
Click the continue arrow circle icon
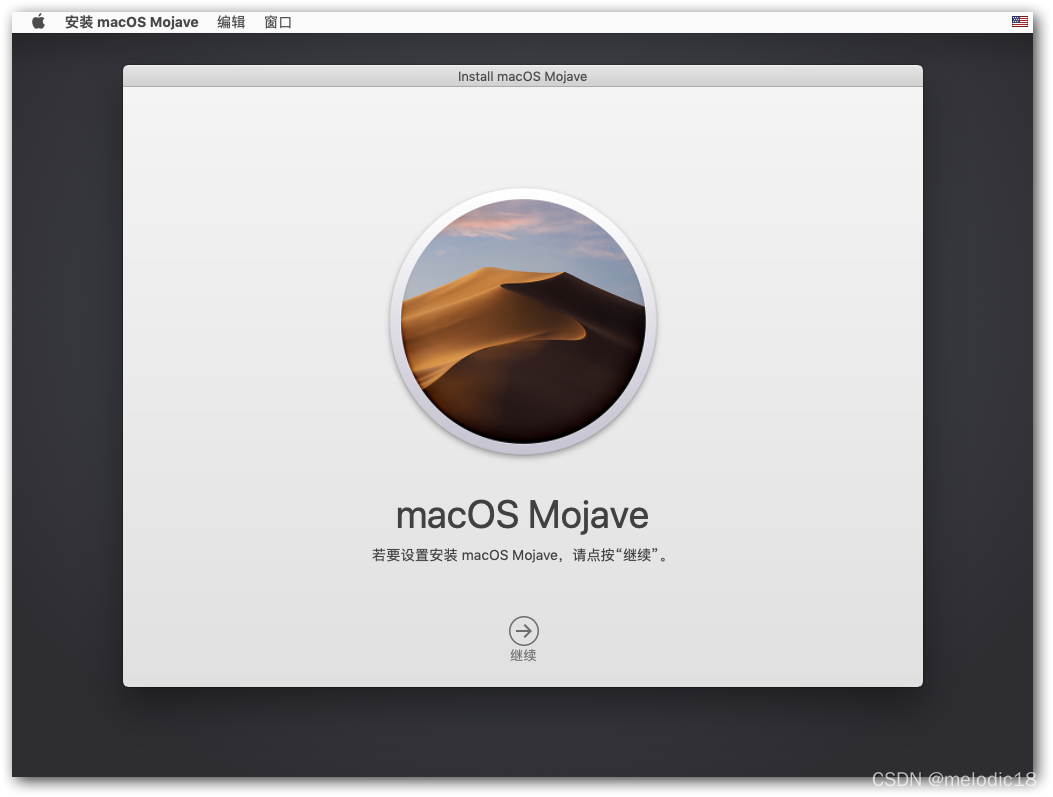[x=523, y=631]
